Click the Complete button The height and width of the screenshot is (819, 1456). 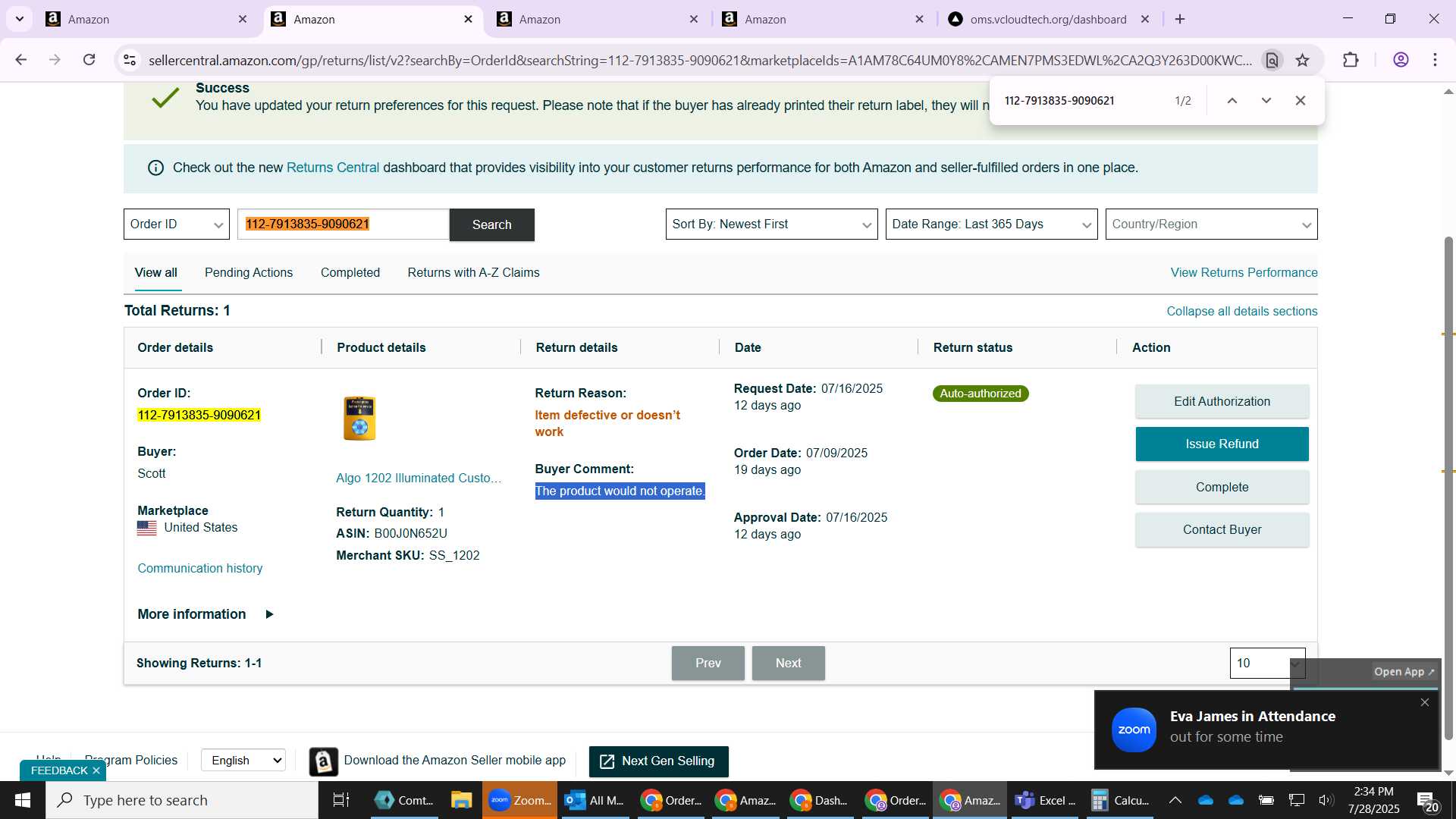pos(1222,488)
